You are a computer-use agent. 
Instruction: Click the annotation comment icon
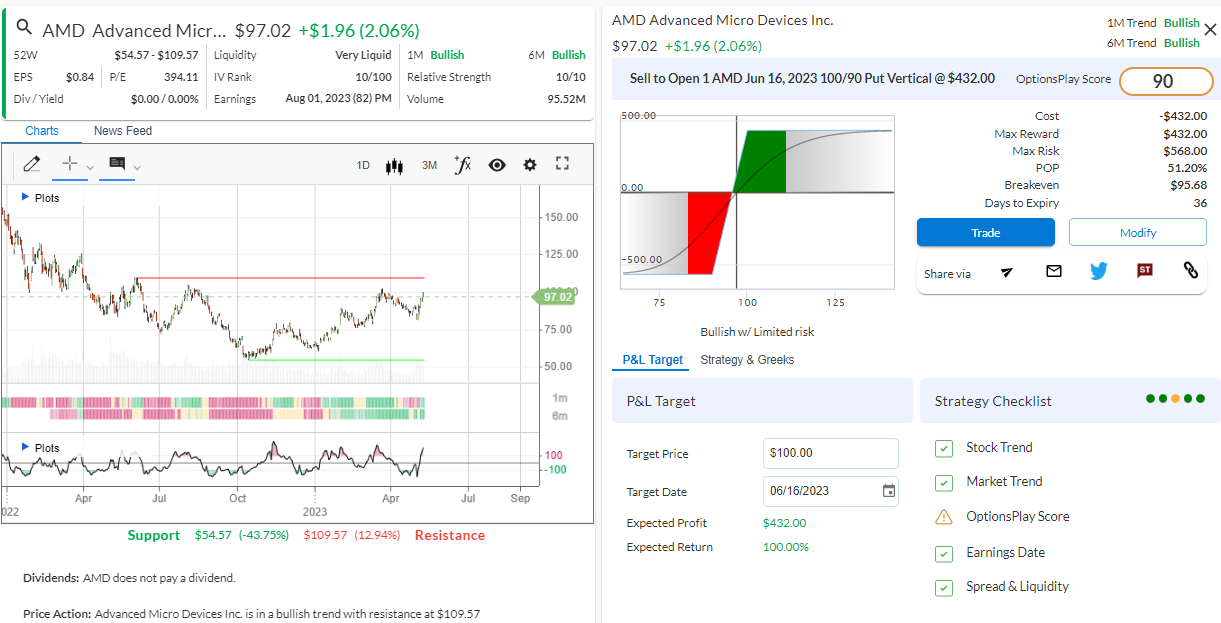(117, 164)
